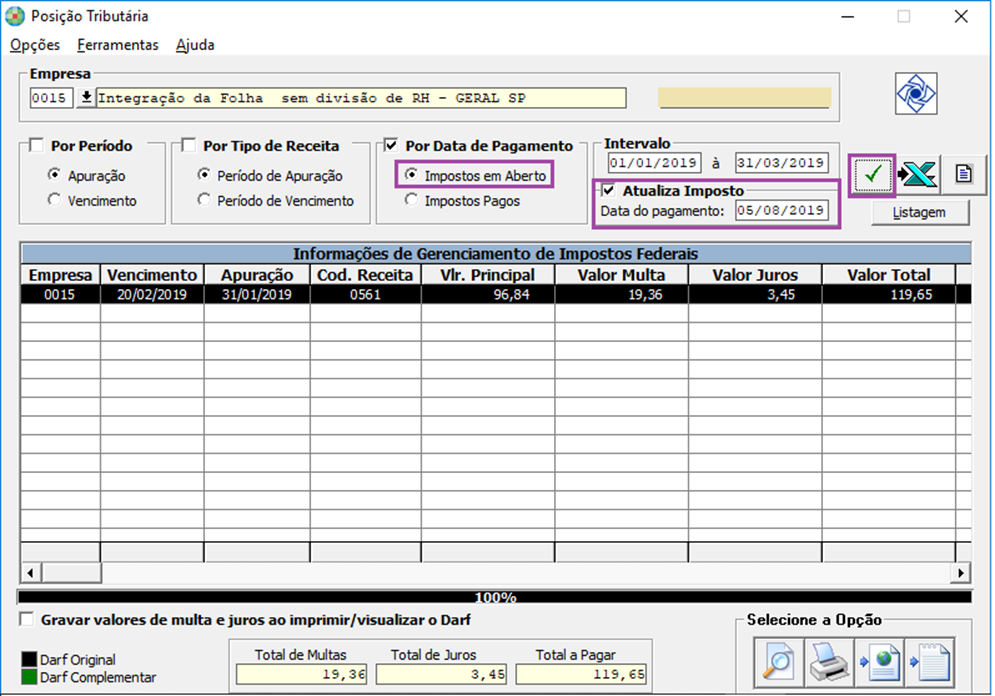Click the blank yellow field beside company name
The width and height of the screenshot is (995, 696).
tap(744, 98)
